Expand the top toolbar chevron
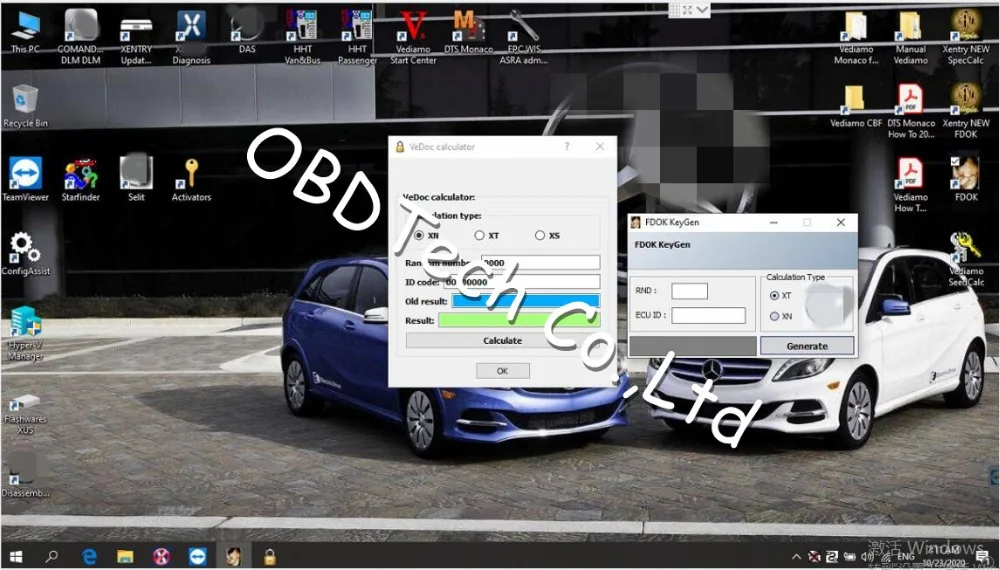 [702, 10]
